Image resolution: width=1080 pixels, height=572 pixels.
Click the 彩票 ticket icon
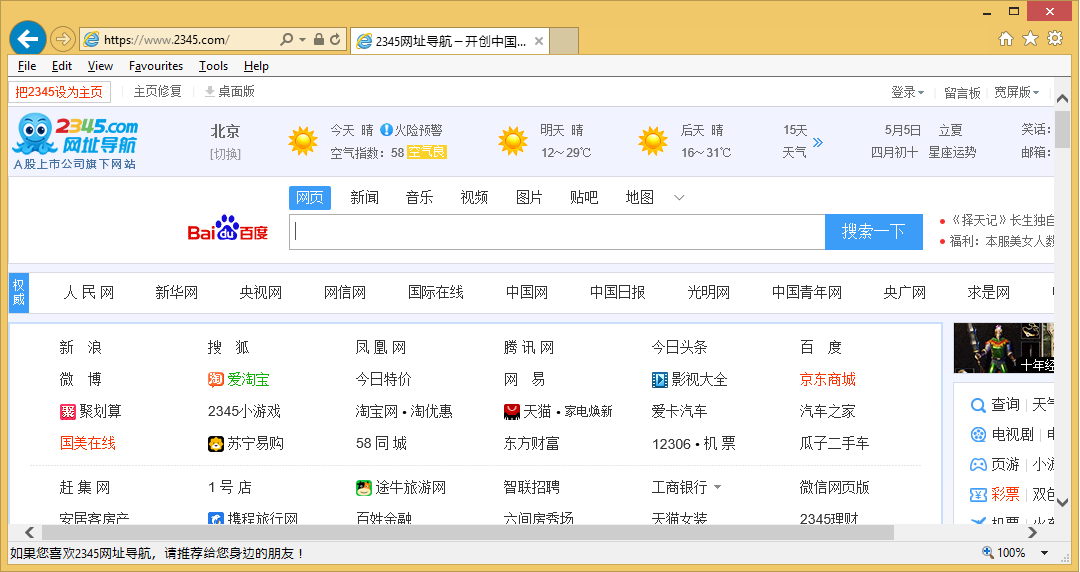(978, 495)
